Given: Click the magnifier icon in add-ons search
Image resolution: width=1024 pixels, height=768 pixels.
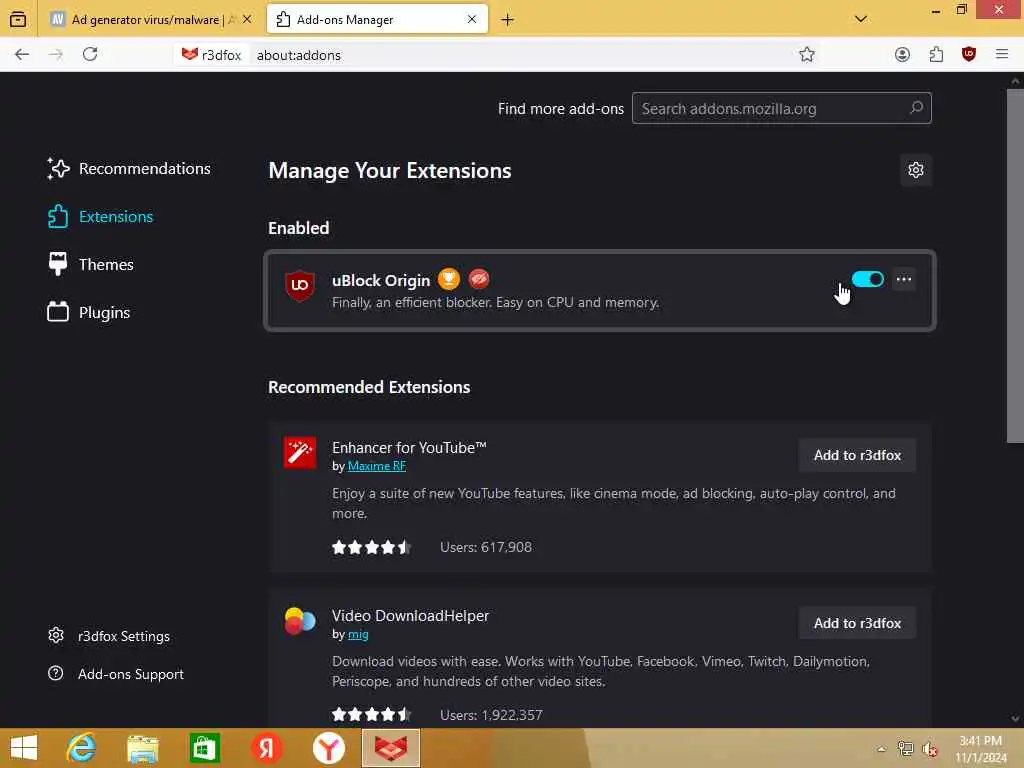Looking at the screenshot, I should (916, 108).
